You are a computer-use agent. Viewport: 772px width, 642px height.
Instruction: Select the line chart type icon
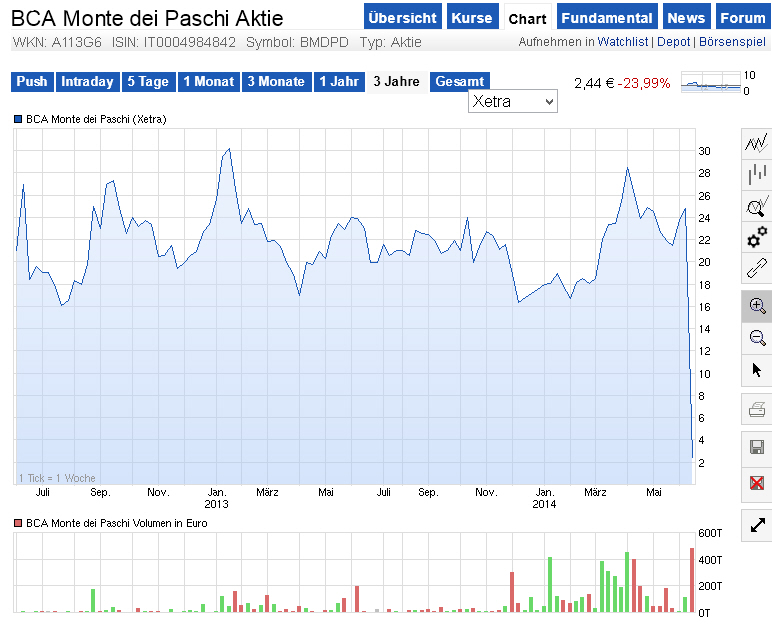(x=757, y=143)
